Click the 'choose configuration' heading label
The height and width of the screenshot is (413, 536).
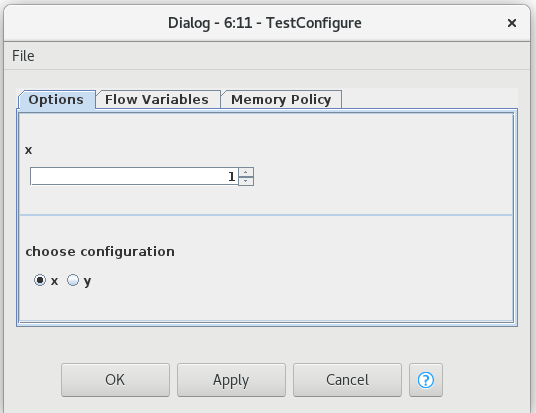coord(100,252)
